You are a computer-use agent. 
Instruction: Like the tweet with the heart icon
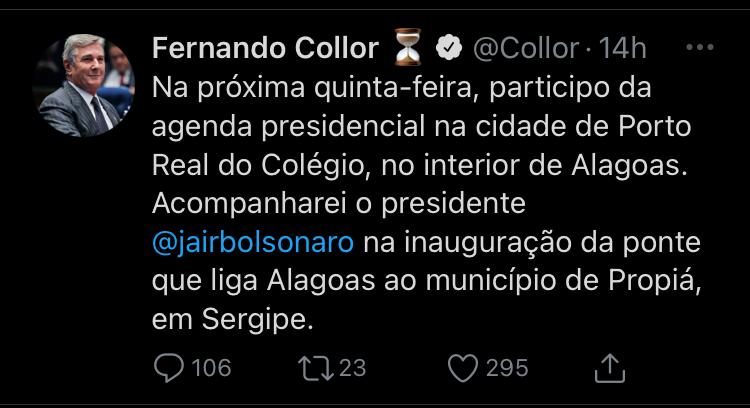point(462,368)
